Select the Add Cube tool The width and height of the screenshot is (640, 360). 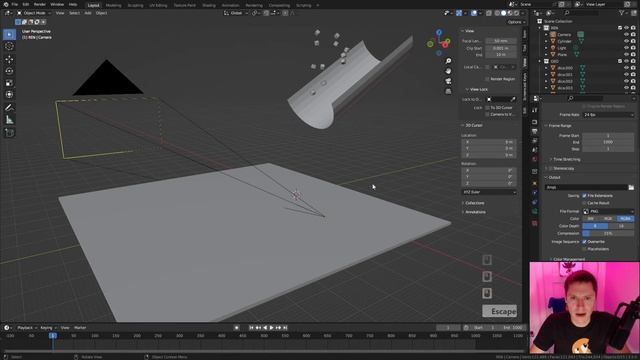point(9,133)
